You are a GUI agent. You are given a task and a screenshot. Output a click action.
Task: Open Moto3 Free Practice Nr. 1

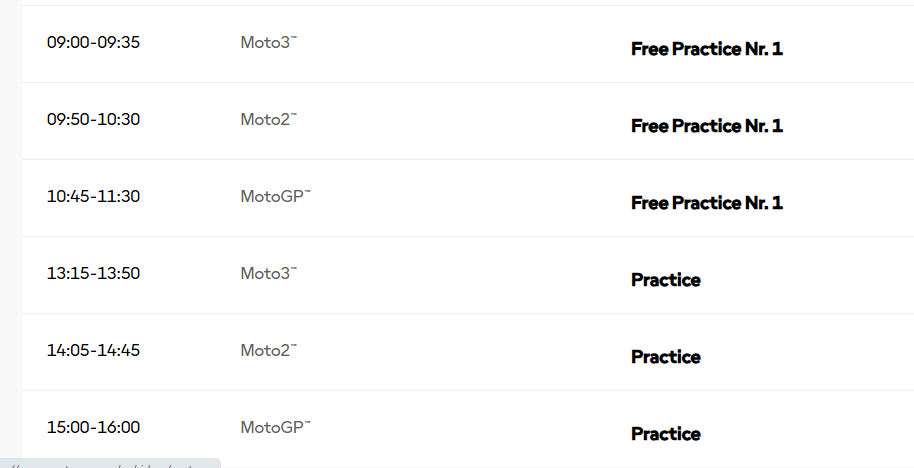[706, 50]
